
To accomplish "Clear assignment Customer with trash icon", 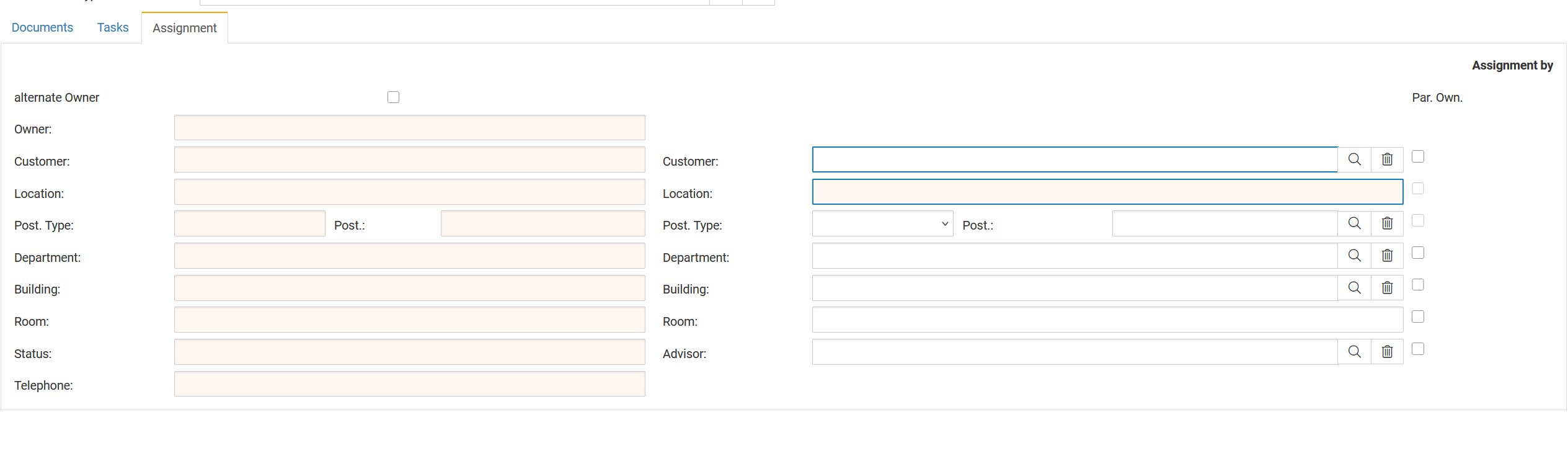I will tap(1387, 159).
